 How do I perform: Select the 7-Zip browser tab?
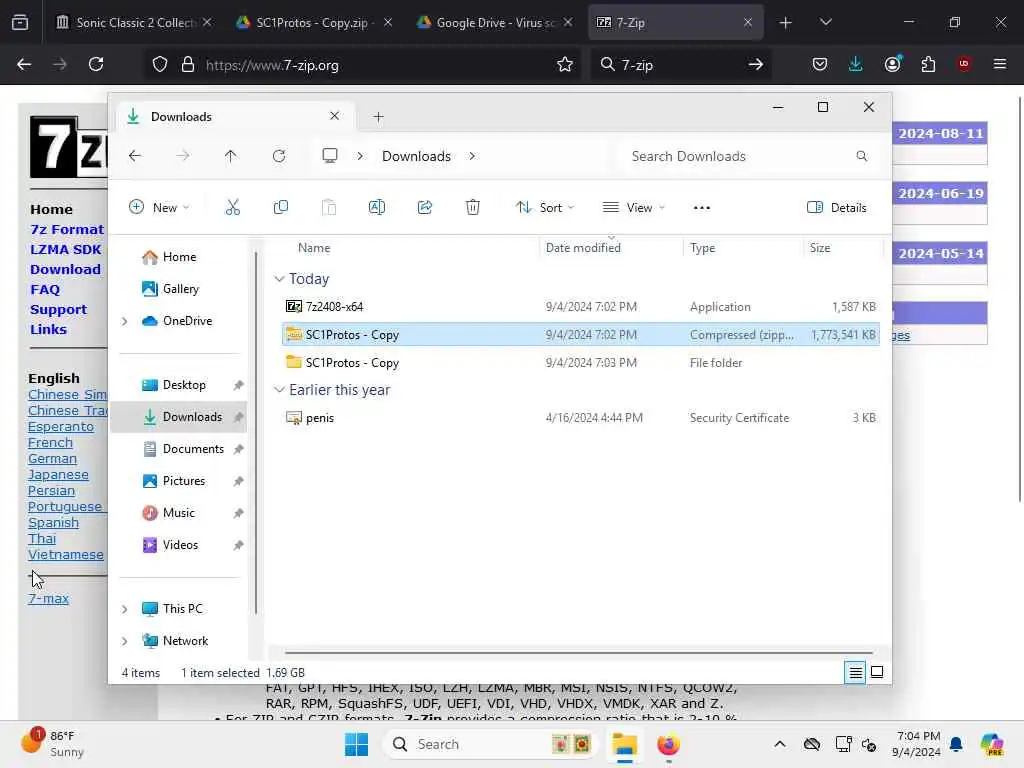click(x=675, y=22)
